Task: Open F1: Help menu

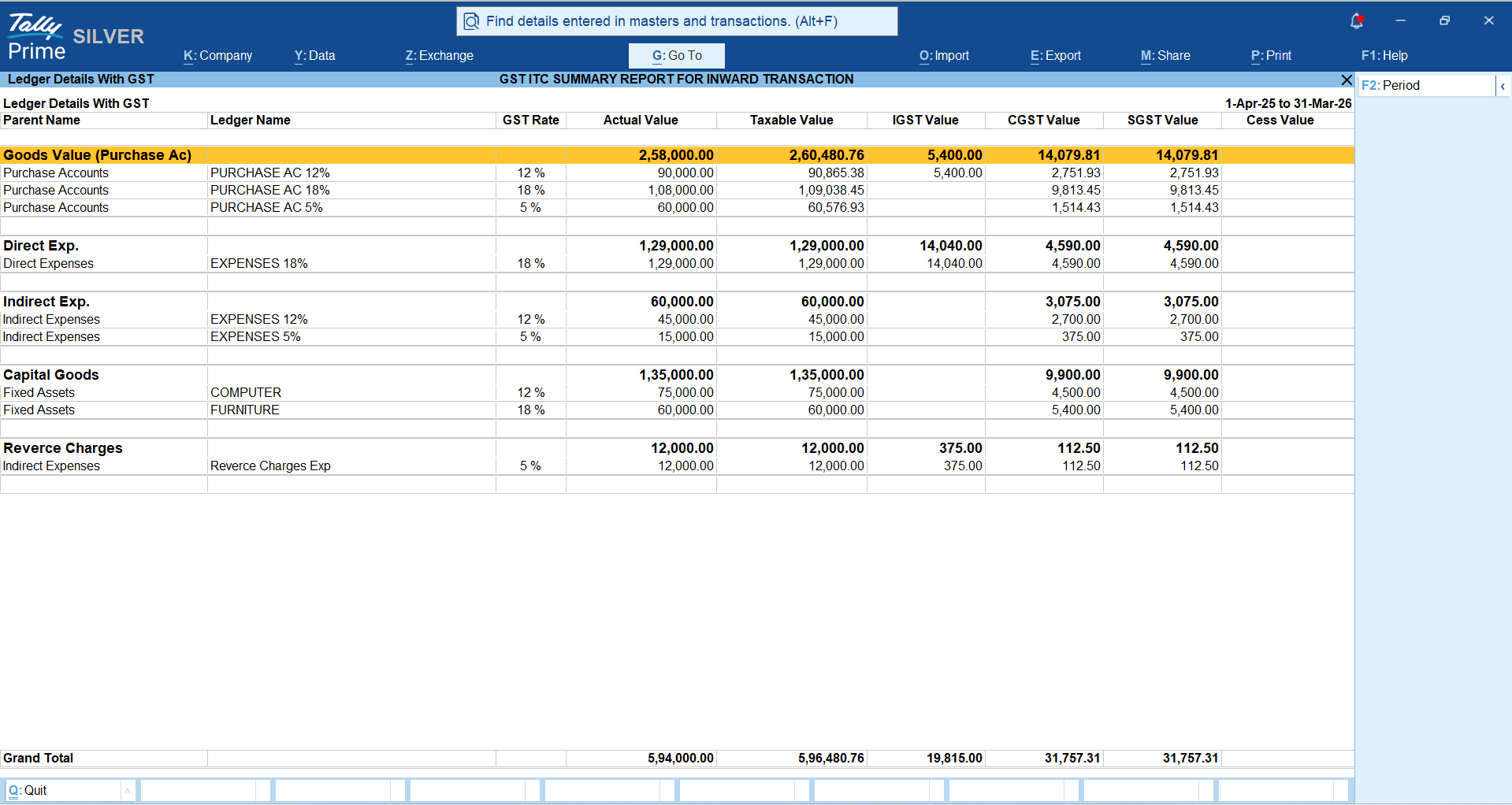Action: pos(1384,56)
